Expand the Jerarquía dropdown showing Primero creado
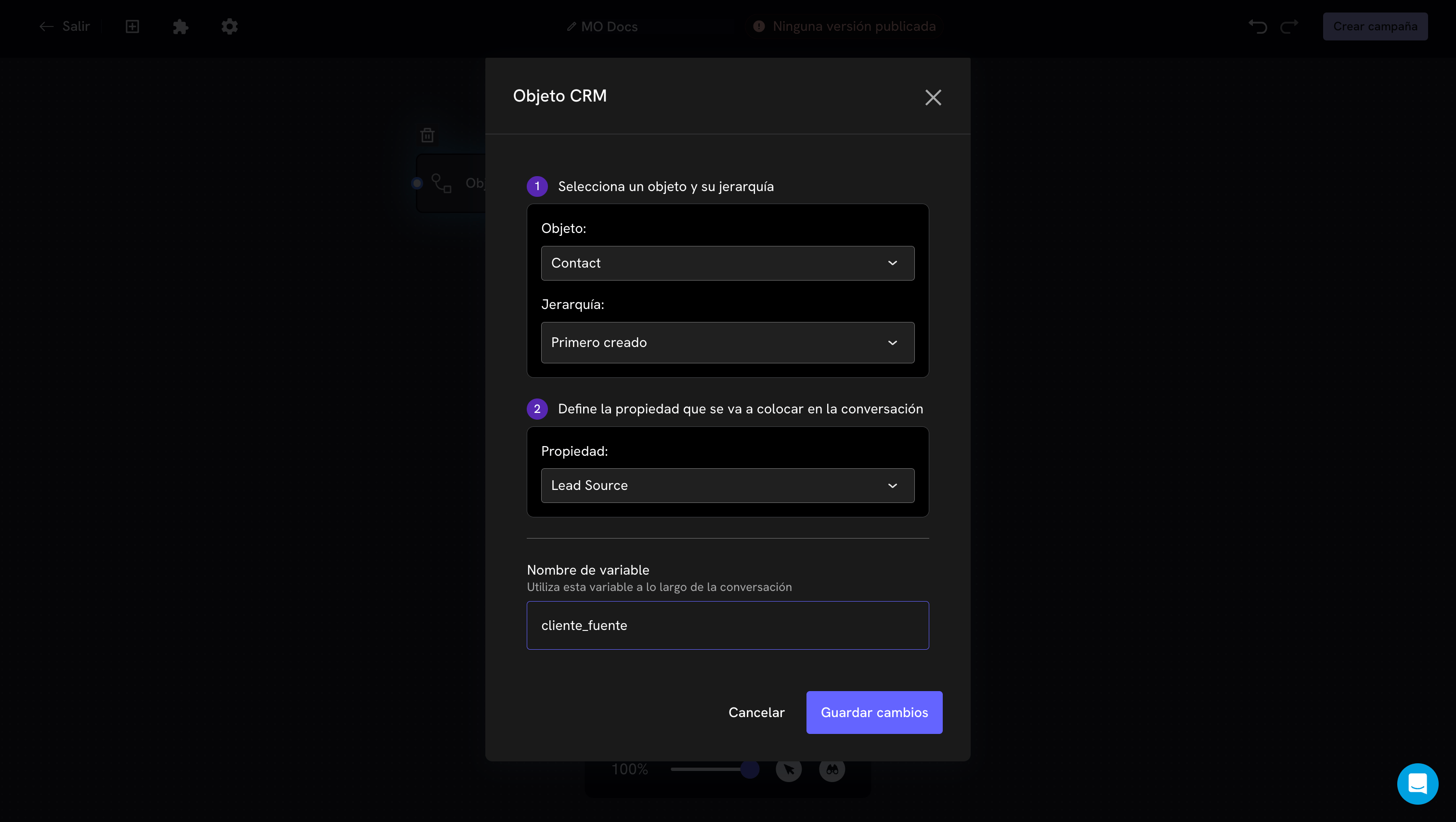This screenshot has height=822, width=1456. click(728, 342)
